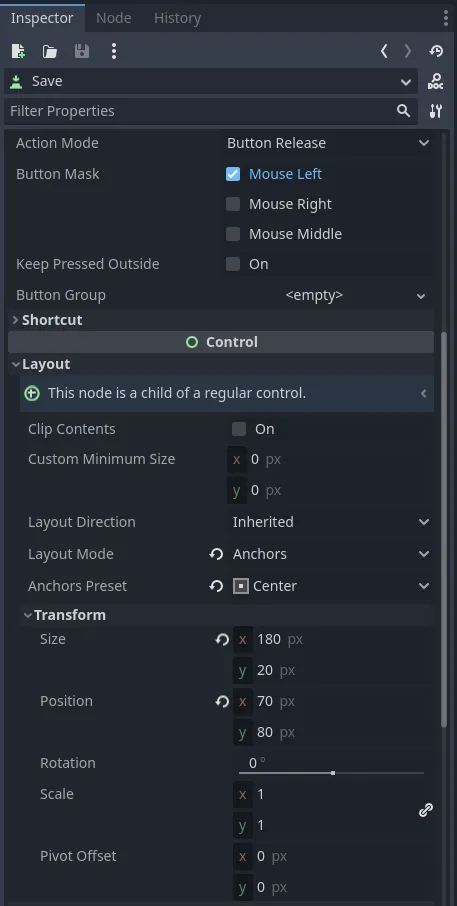Image resolution: width=457 pixels, height=906 pixels.
Task: Click the property display tools icon
Action: pyautogui.click(x=436, y=111)
